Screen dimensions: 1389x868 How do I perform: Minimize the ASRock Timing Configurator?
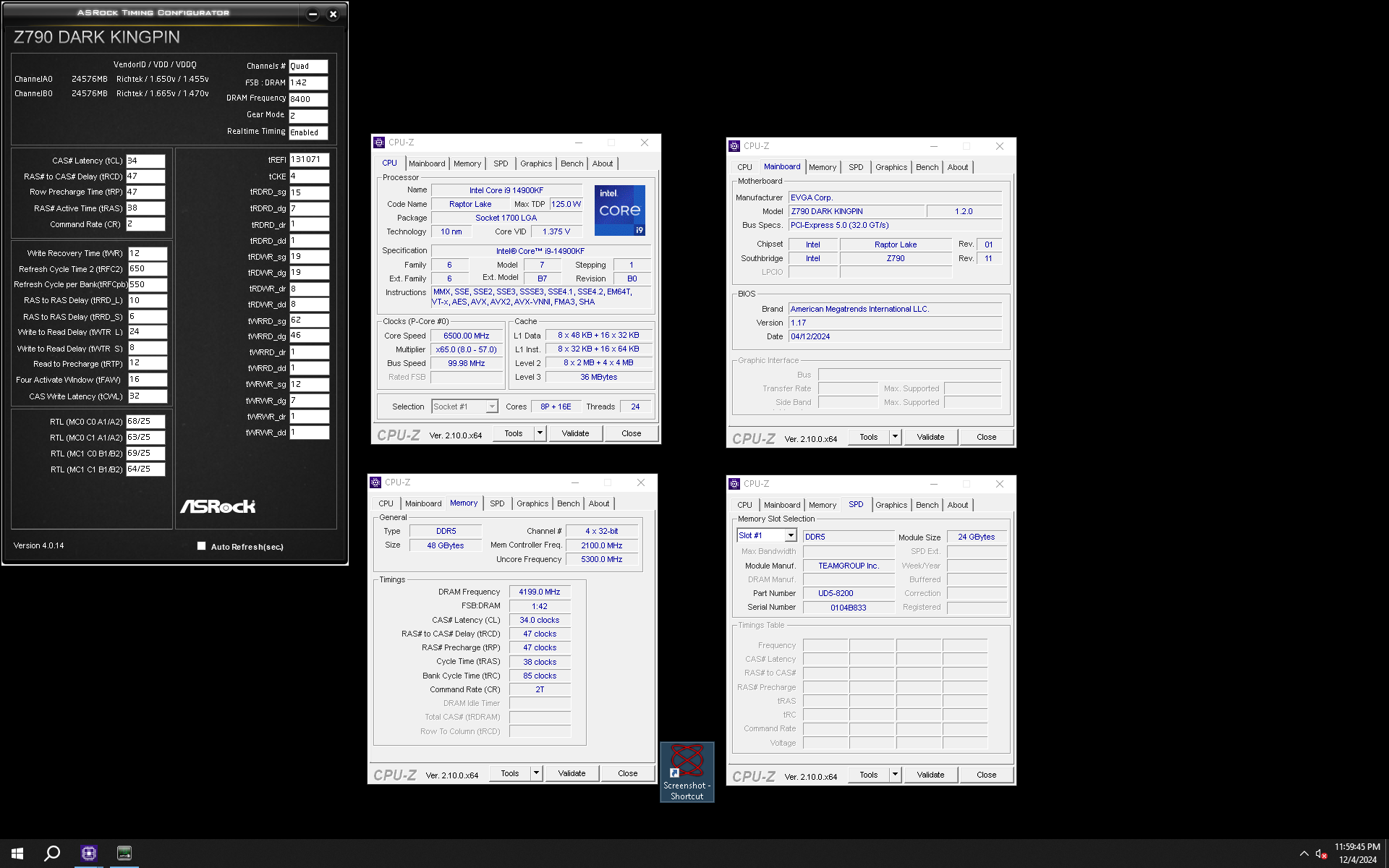click(x=313, y=14)
